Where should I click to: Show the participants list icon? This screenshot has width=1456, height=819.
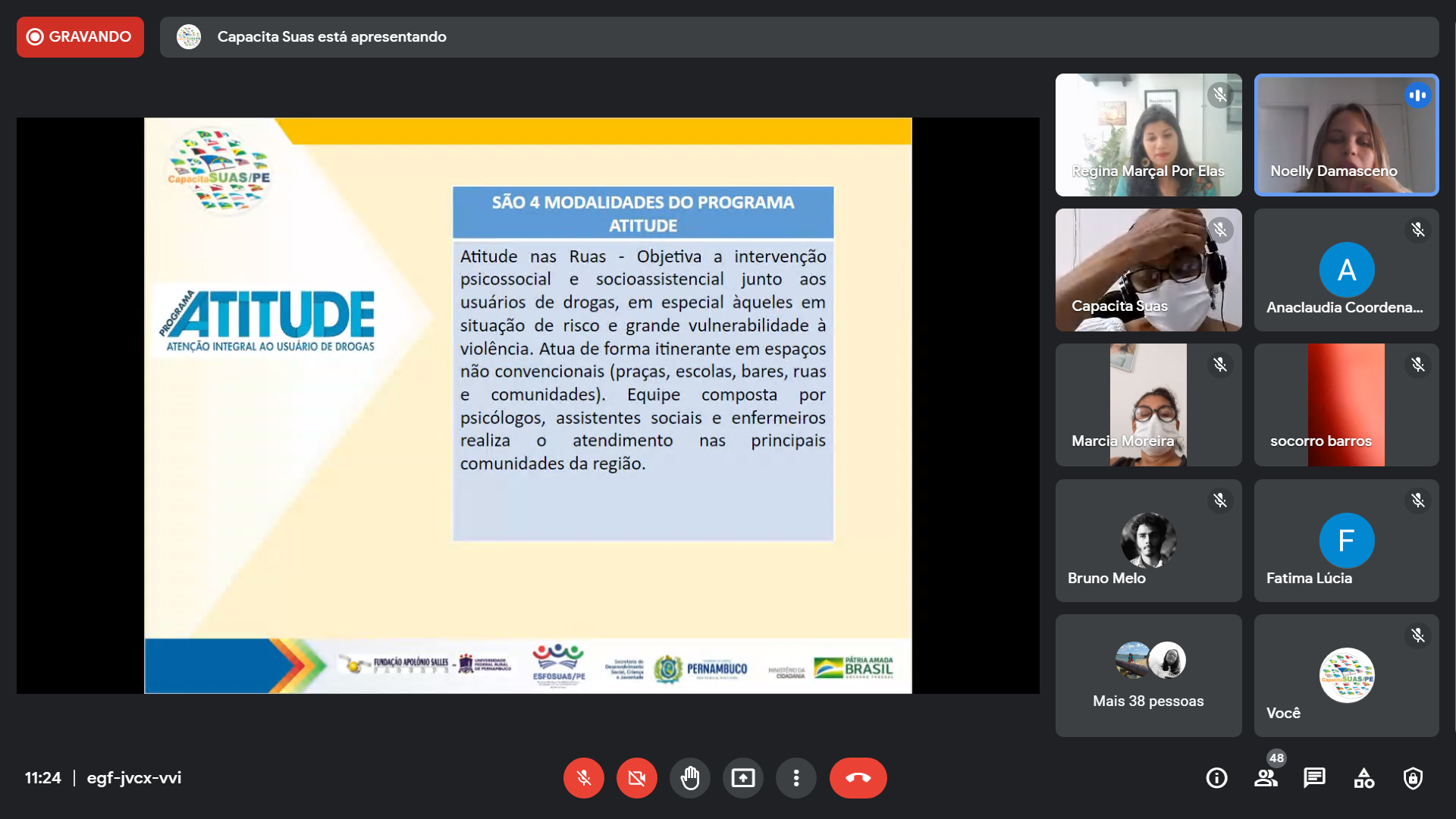[x=1266, y=778]
